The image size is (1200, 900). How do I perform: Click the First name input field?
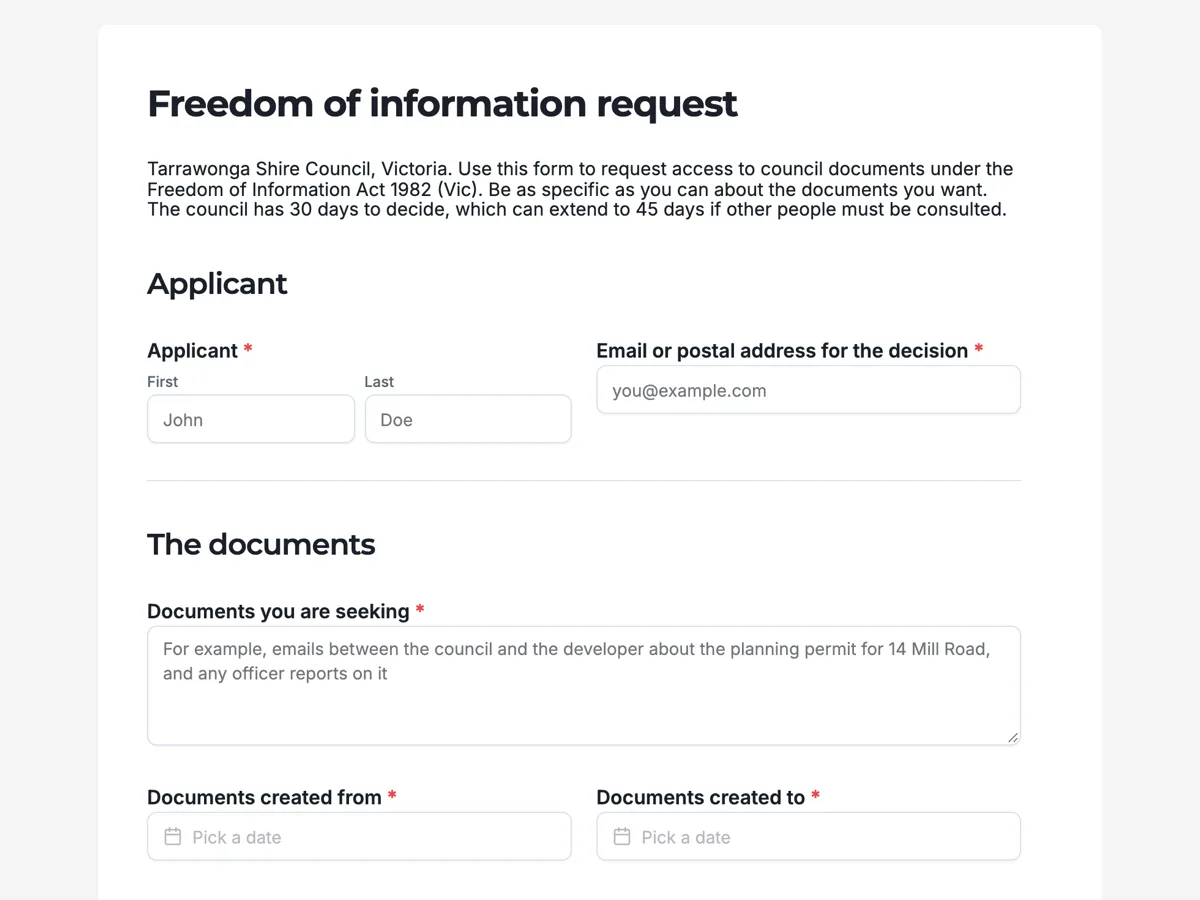point(251,419)
